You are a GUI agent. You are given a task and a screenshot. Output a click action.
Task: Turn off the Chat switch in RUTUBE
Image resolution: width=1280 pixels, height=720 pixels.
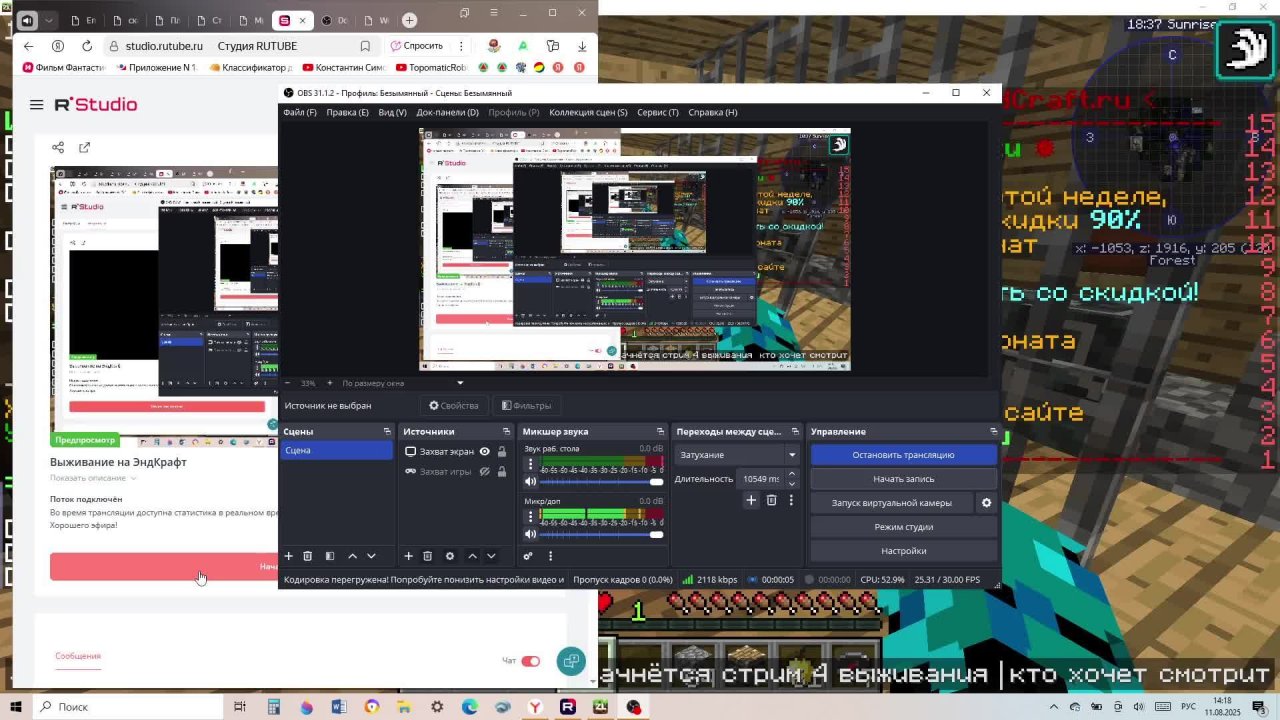530,661
